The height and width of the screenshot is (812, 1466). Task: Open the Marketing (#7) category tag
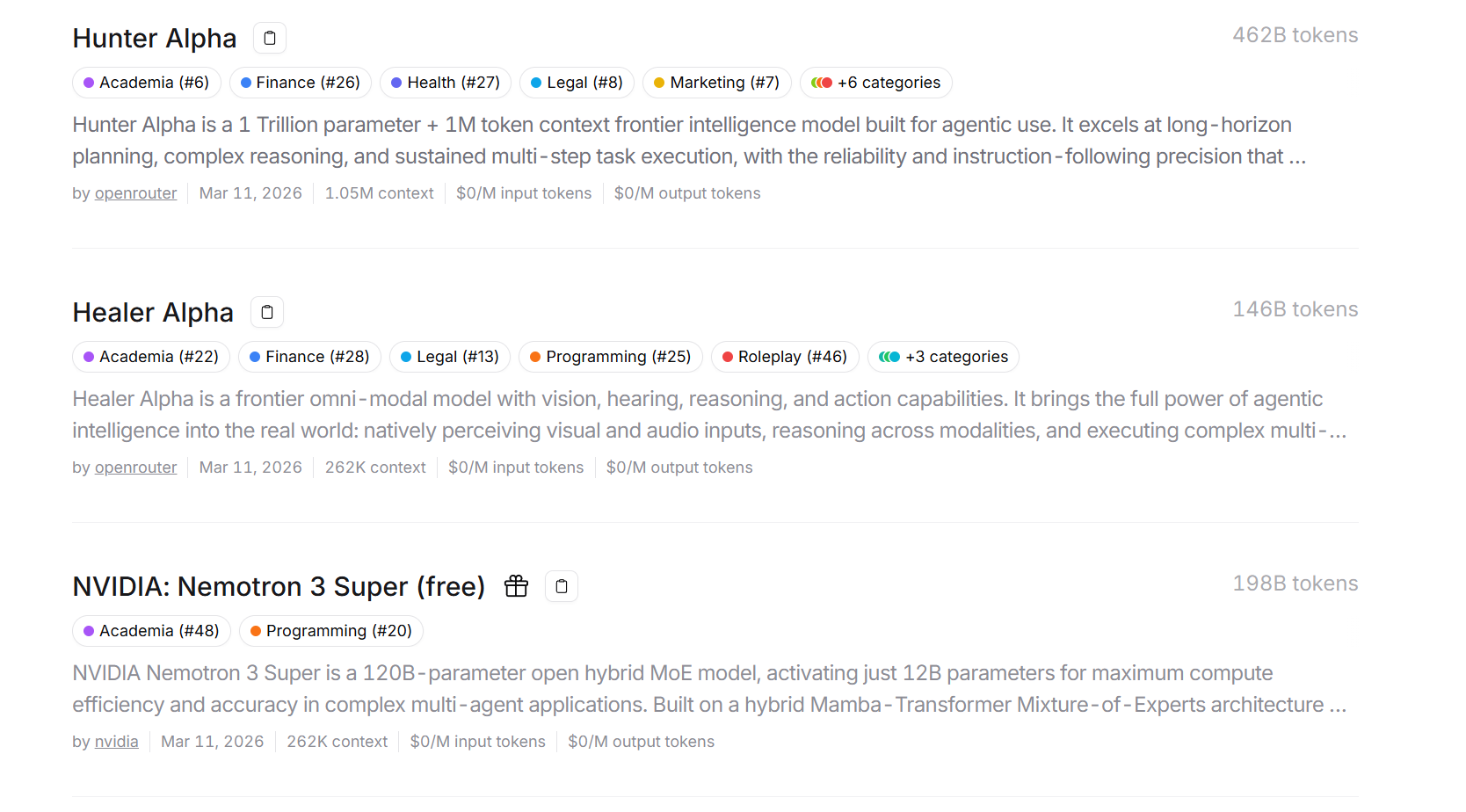click(716, 83)
